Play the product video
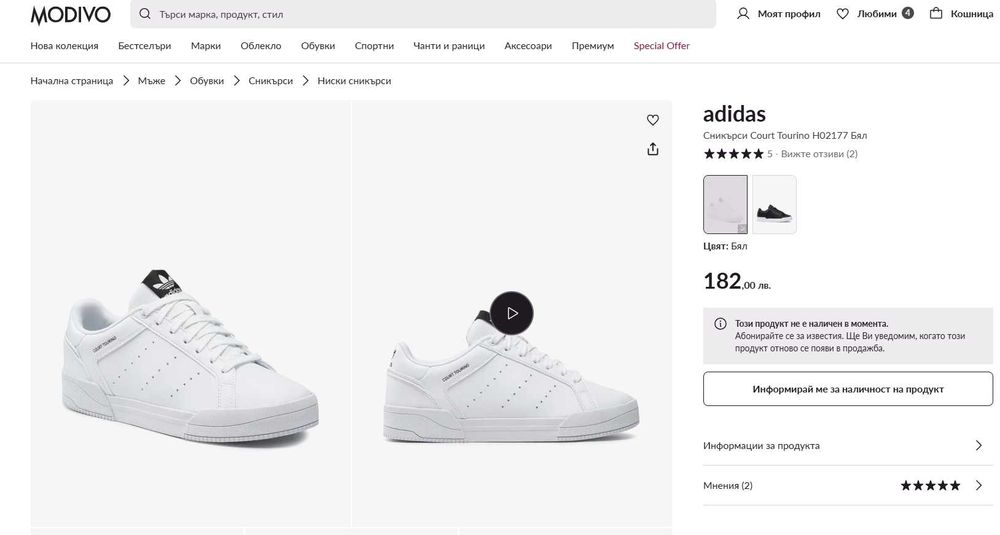The height and width of the screenshot is (535, 1000). (x=512, y=313)
